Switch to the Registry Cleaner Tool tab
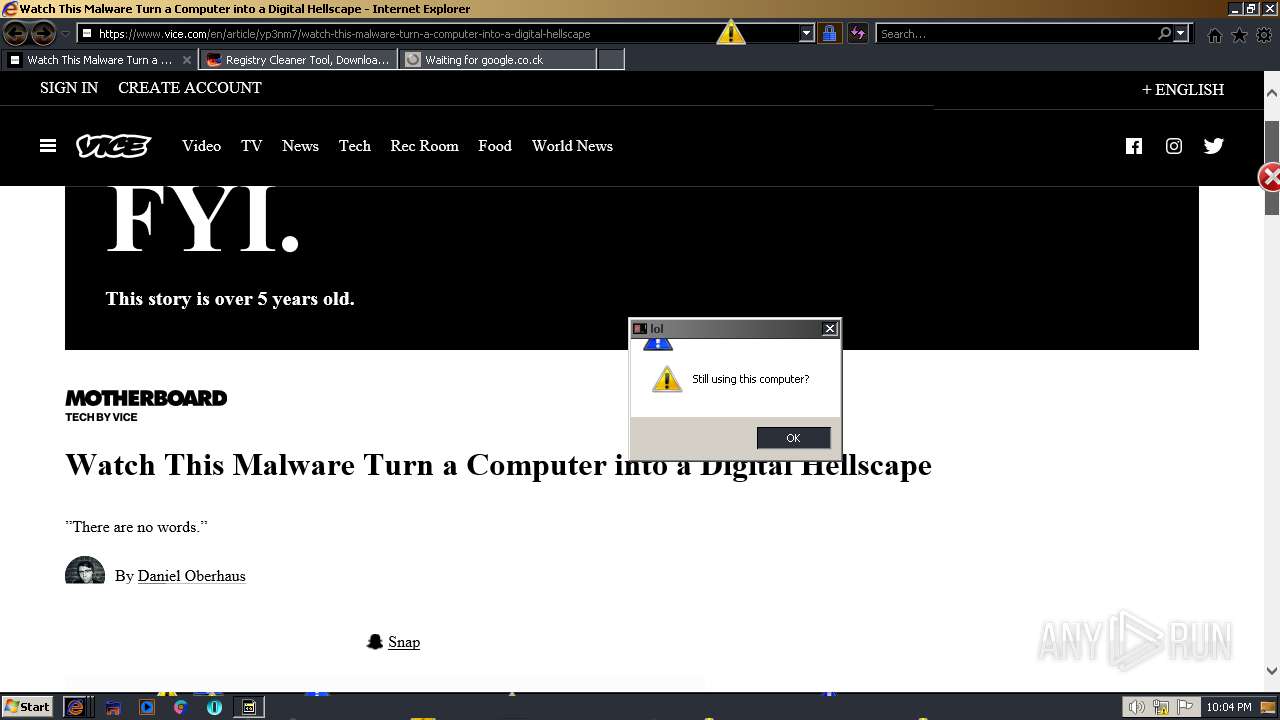The image size is (1280, 720). (298, 60)
